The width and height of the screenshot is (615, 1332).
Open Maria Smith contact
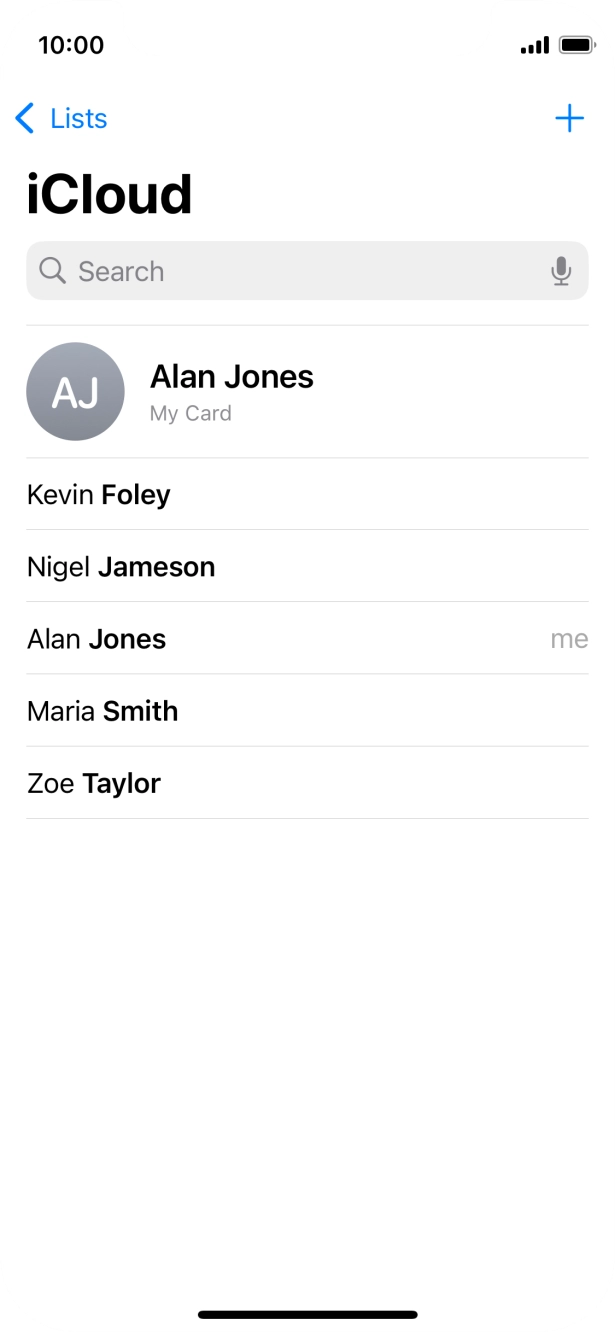pos(102,711)
